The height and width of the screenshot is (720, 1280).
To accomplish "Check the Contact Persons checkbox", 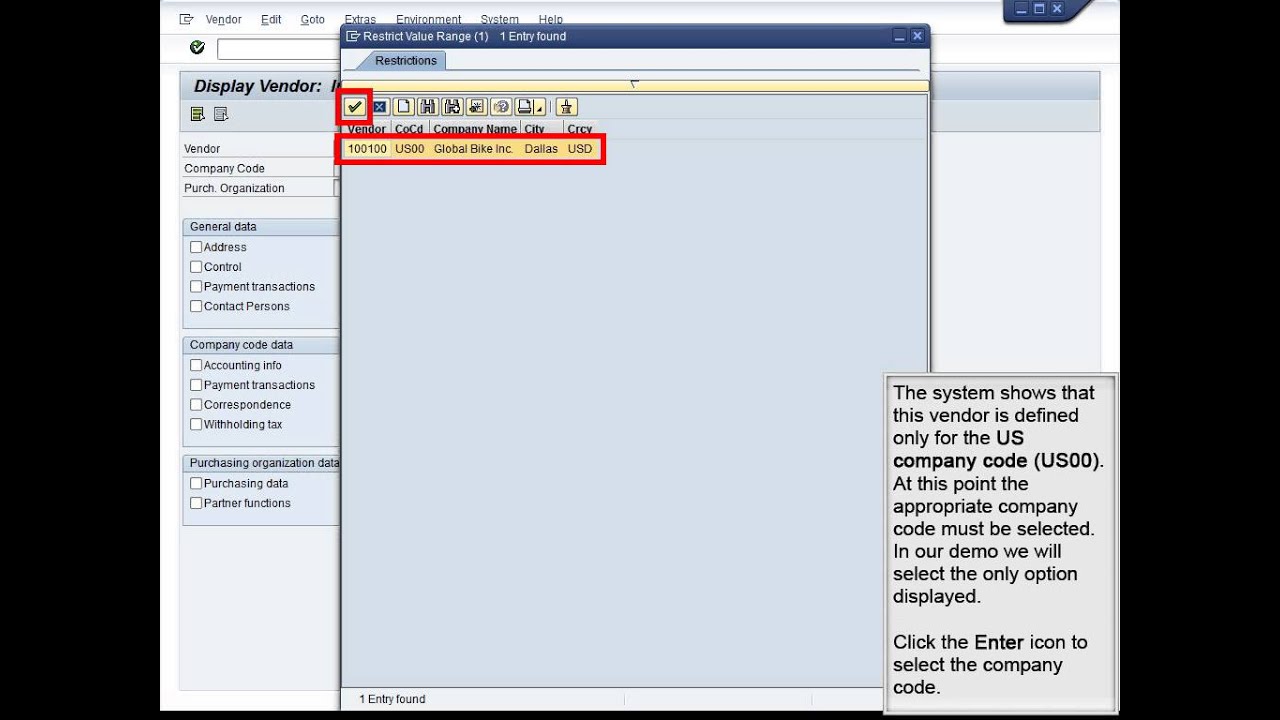I will (x=196, y=306).
